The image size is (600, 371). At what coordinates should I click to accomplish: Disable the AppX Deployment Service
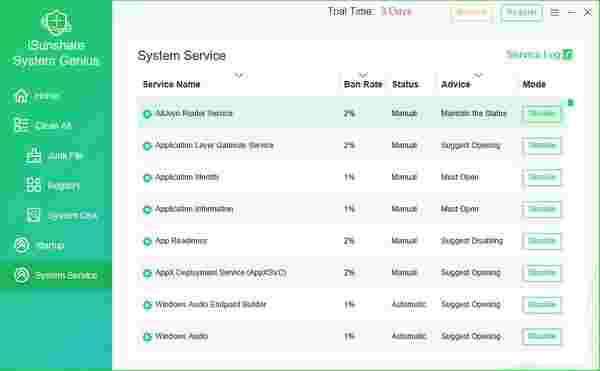coord(541,273)
